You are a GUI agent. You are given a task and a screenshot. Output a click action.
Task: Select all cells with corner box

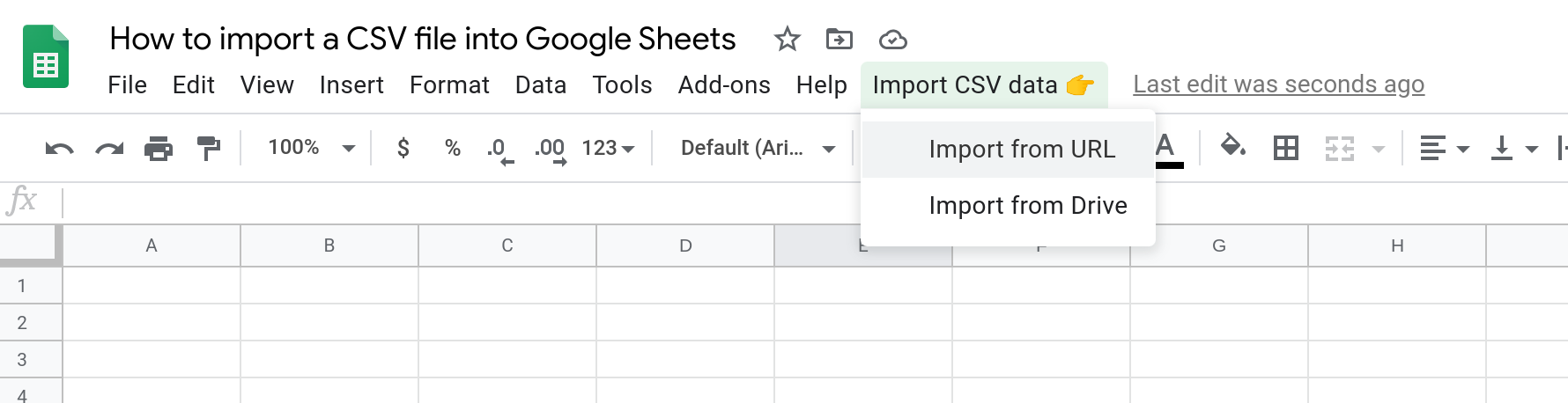pos(31,245)
